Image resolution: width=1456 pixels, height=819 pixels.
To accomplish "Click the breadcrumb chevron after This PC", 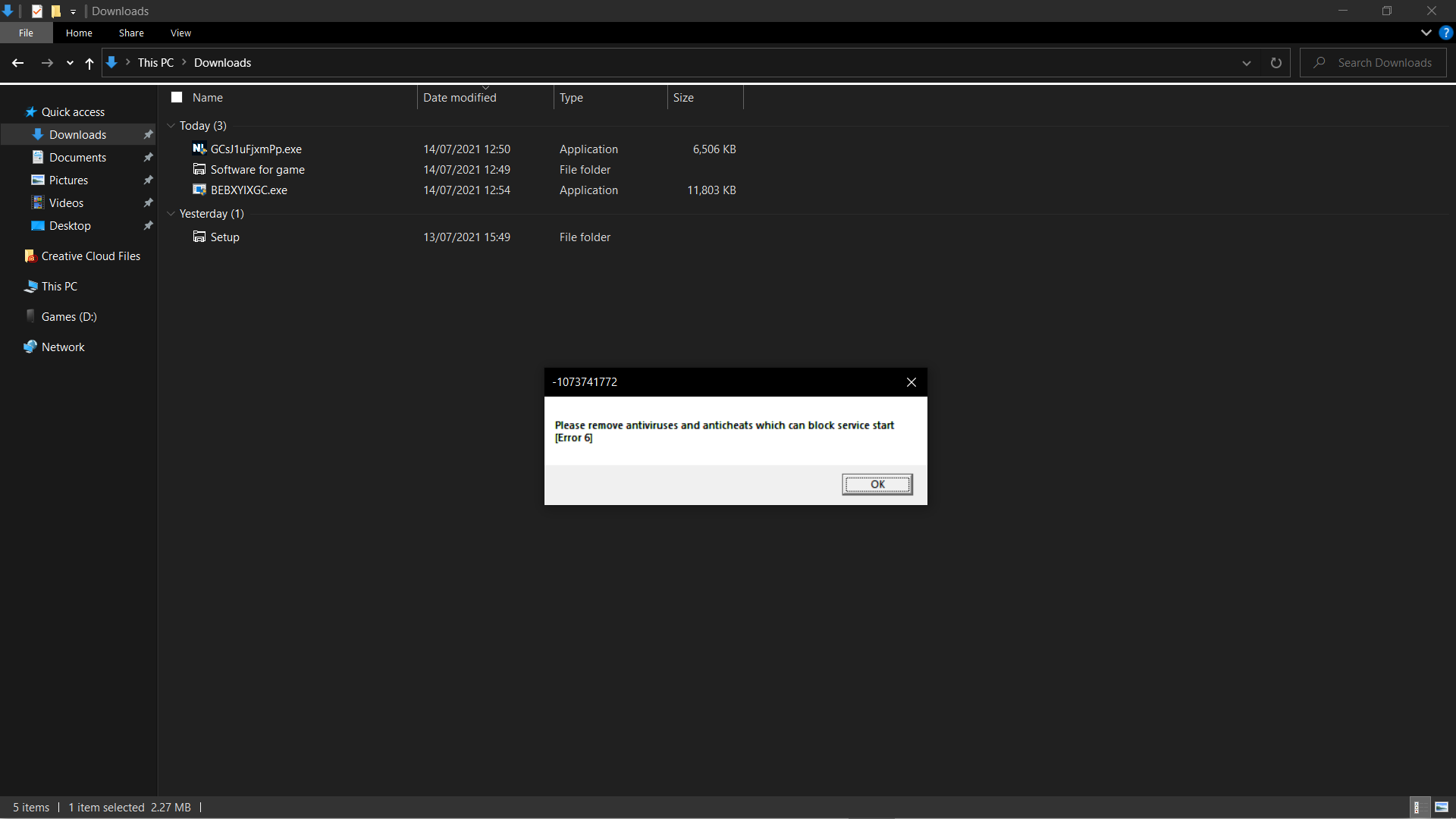I will 184,63.
